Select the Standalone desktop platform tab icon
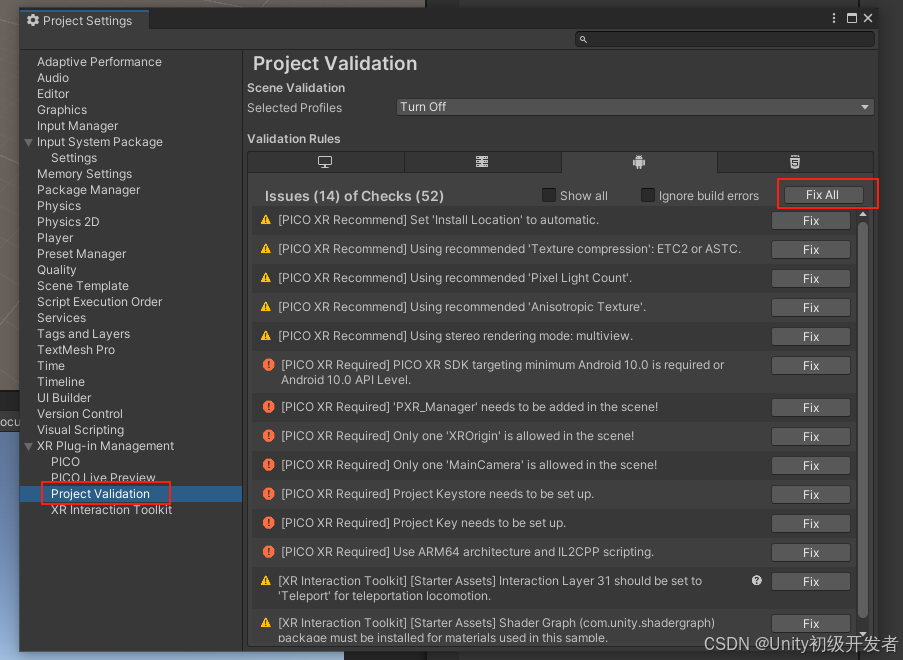Screen dimensions: 903x660 (325, 162)
